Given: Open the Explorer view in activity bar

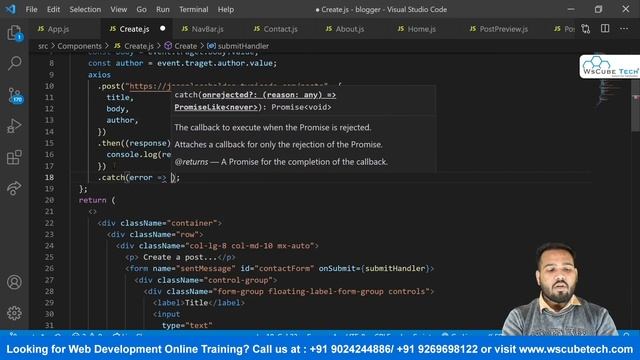Looking at the screenshot, I should click(14, 33).
